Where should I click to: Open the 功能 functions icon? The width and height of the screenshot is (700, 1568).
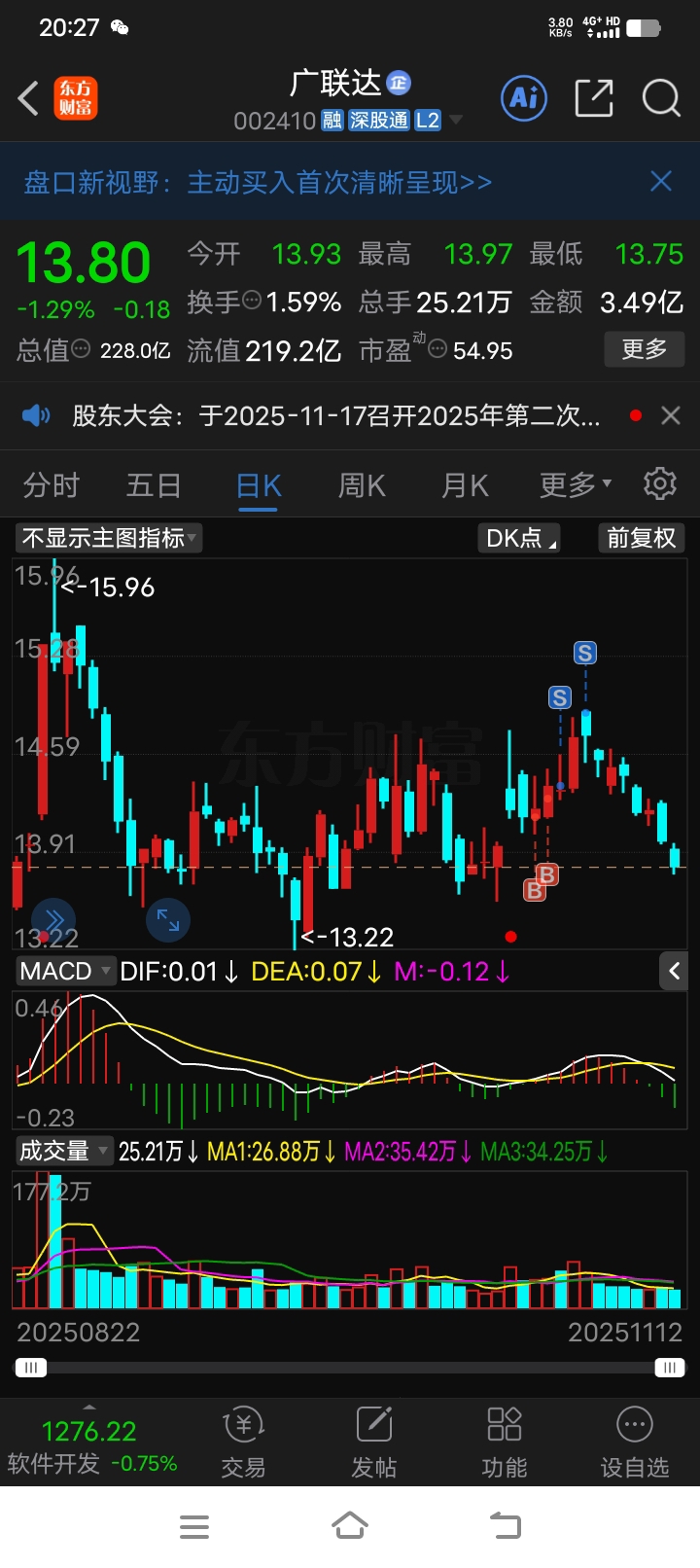505,1442
